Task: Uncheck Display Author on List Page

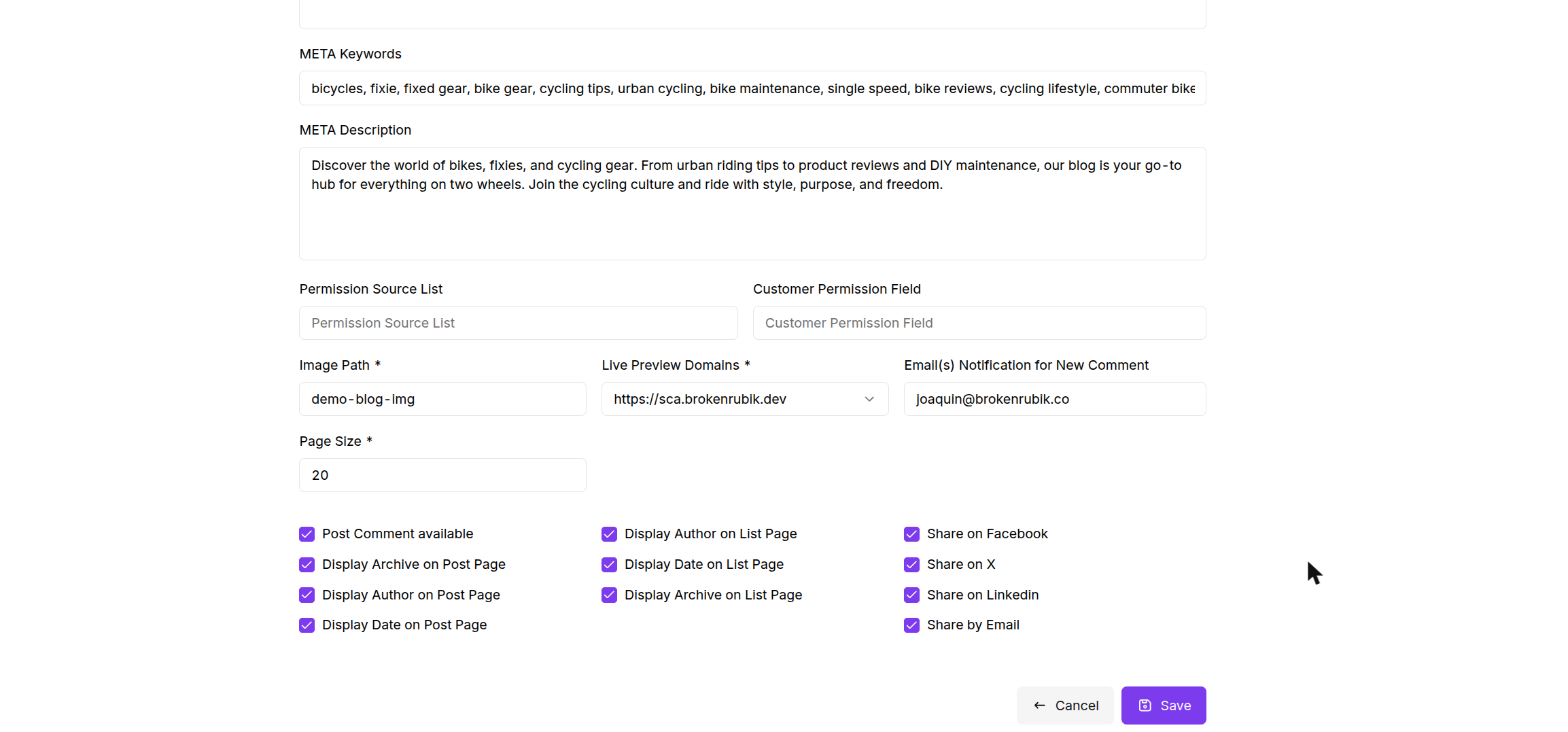Action: [609, 534]
